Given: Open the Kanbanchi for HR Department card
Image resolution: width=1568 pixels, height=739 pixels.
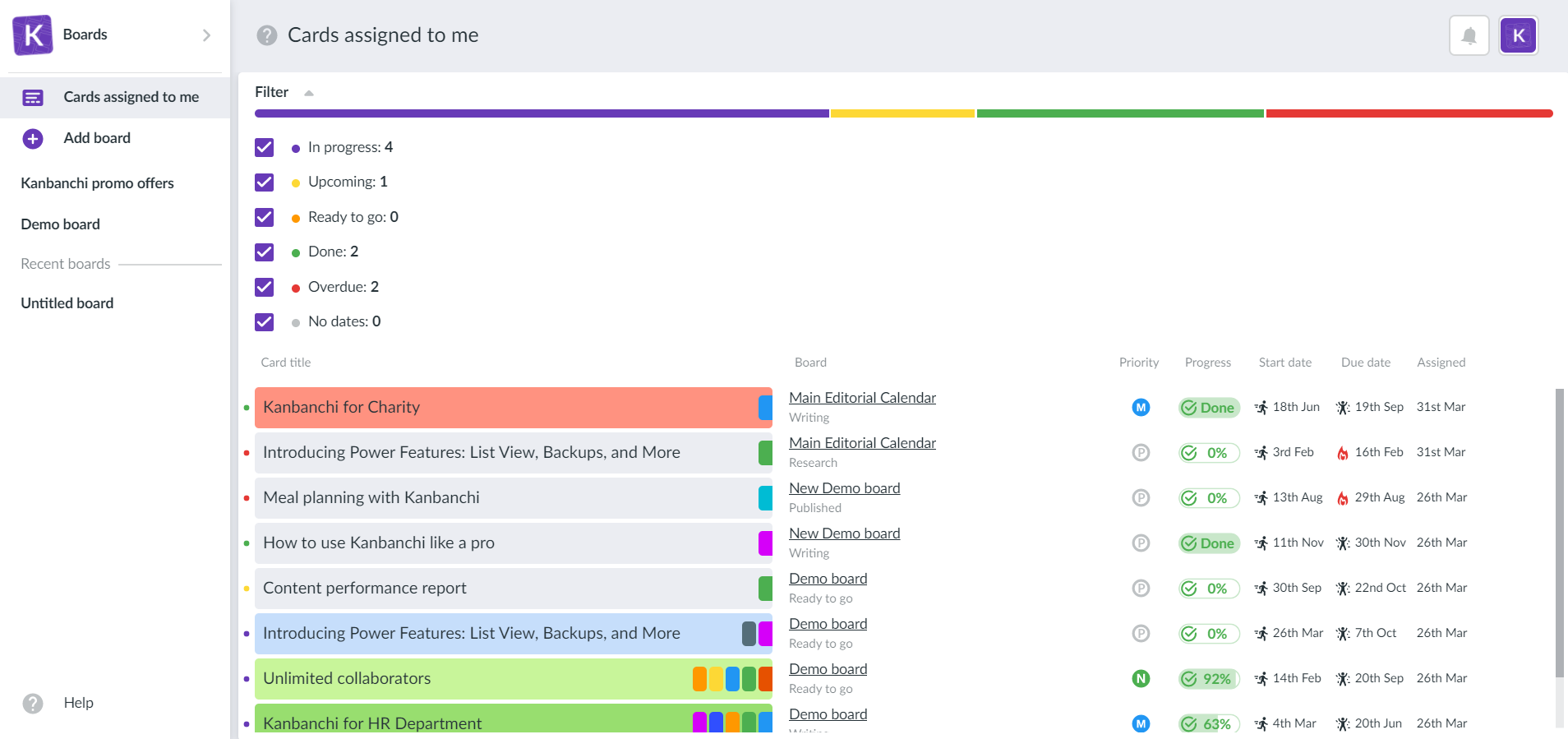Looking at the screenshot, I should [x=514, y=718].
